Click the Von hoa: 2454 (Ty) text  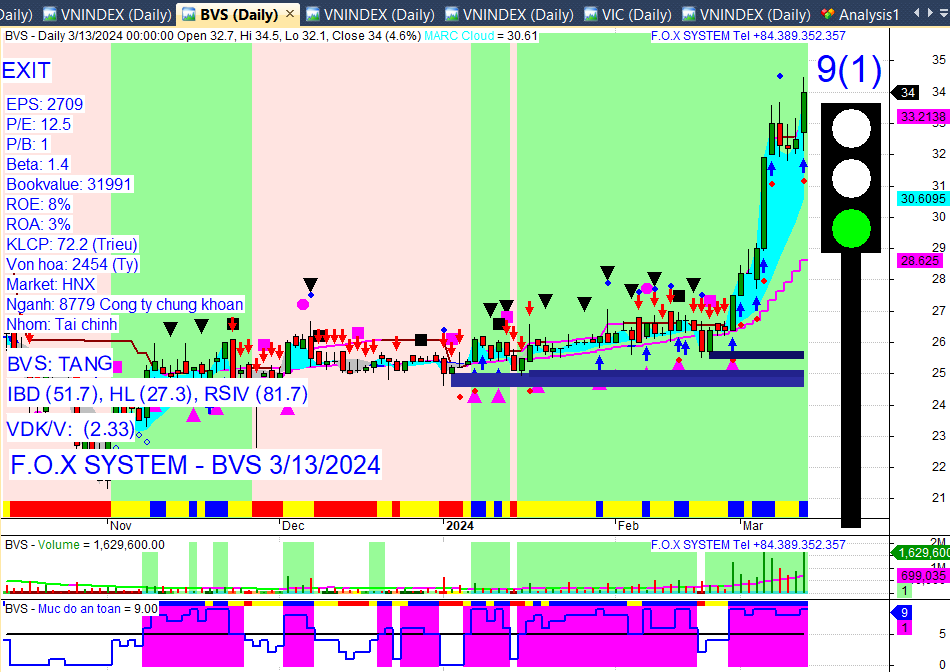[72, 264]
